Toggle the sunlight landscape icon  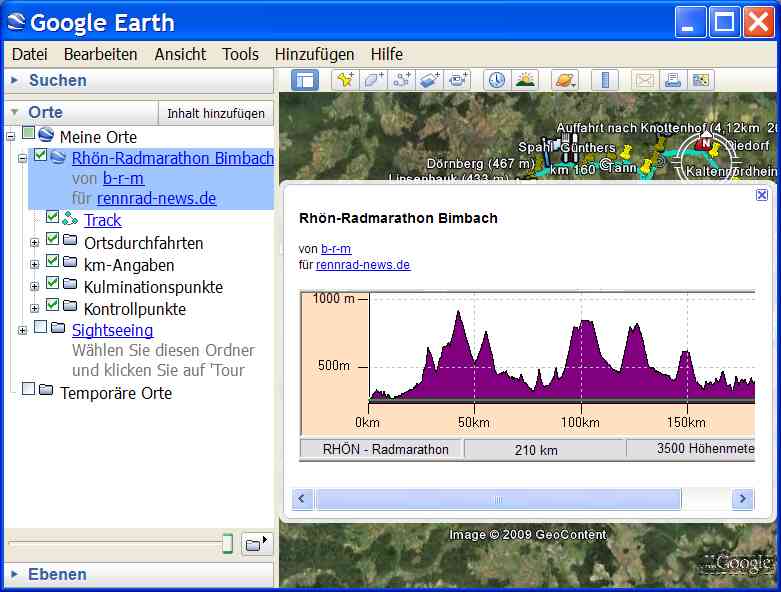(x=525, y=81)
